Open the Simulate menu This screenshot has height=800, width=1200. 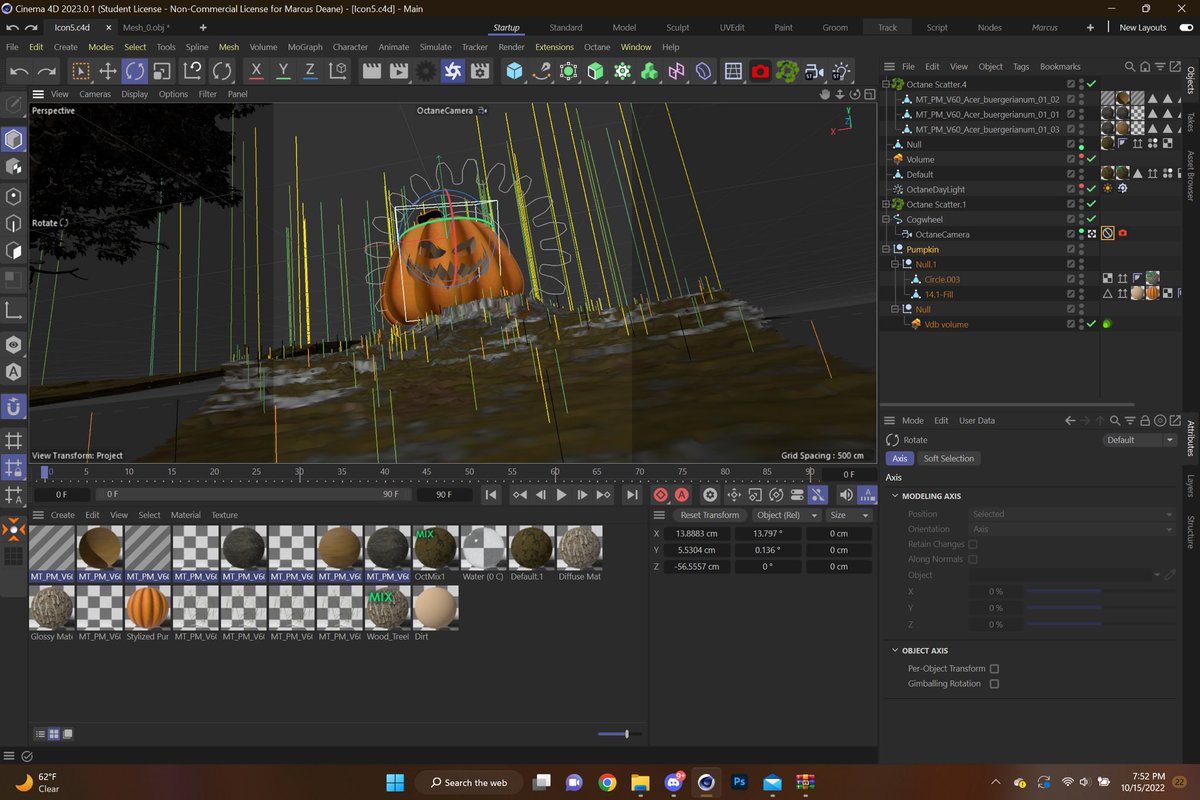pyautogui.click(x=435, y=47)
